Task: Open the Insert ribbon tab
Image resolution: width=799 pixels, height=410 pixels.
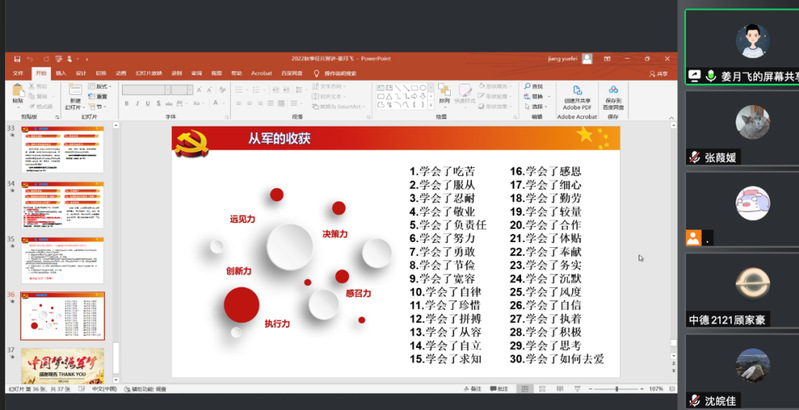Action: tap(61, 73)
